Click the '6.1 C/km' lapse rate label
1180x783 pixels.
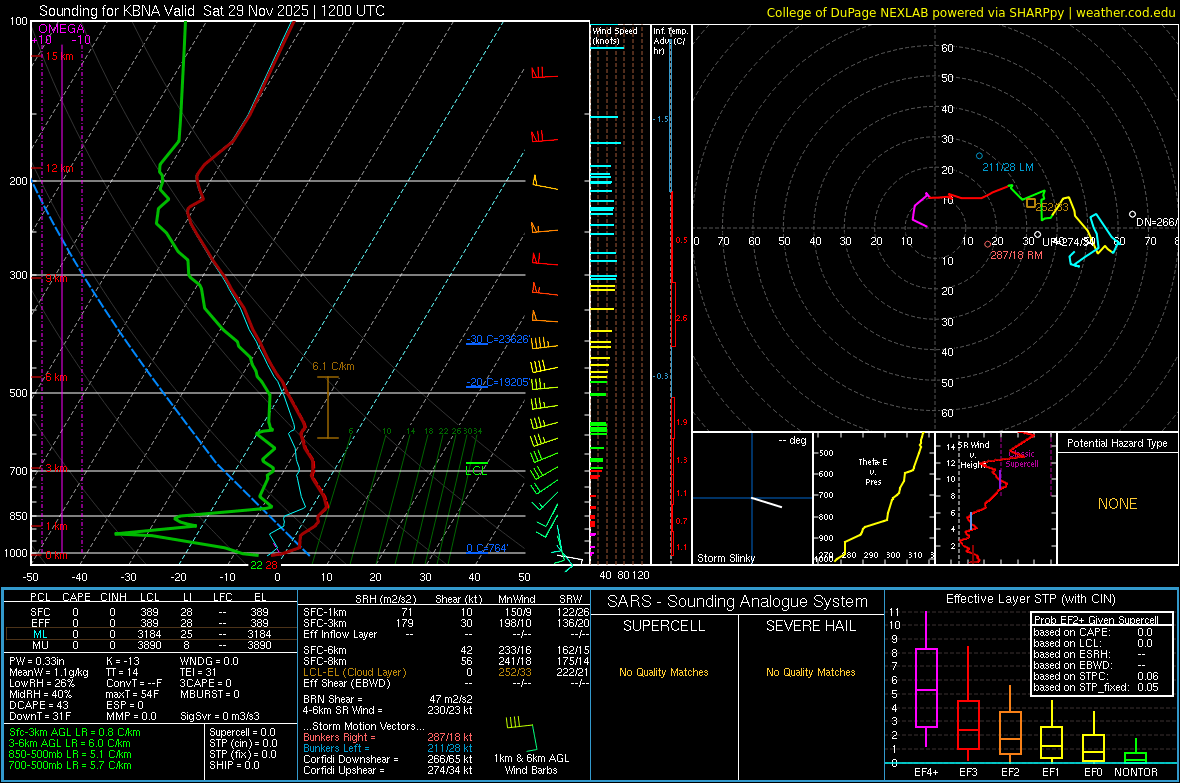point(333,366)
